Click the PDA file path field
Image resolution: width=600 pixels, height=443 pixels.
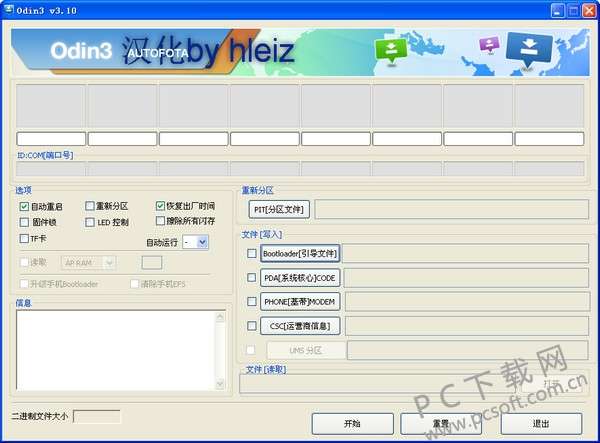466,278
